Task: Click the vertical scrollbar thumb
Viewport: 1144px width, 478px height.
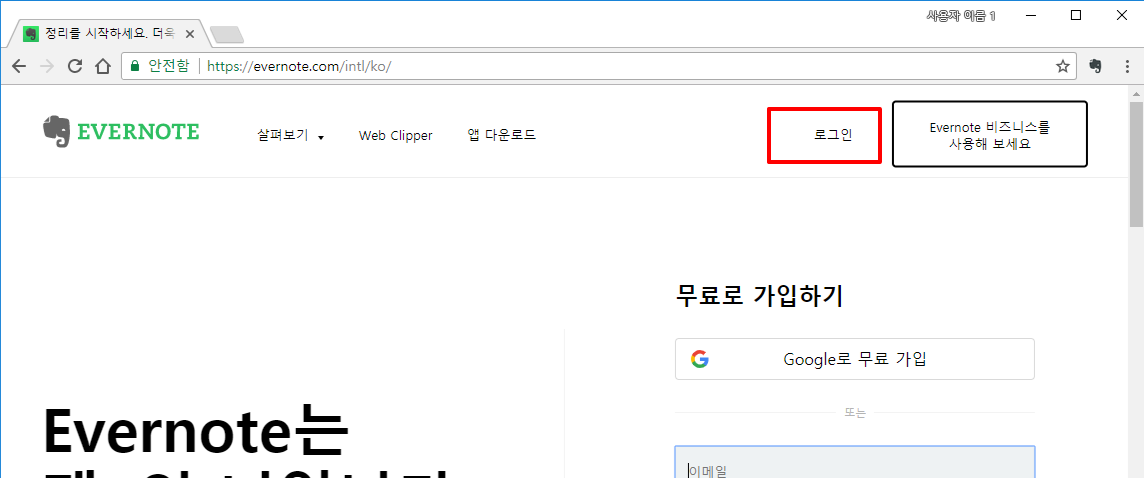Action: click(x=1136, y=164)
